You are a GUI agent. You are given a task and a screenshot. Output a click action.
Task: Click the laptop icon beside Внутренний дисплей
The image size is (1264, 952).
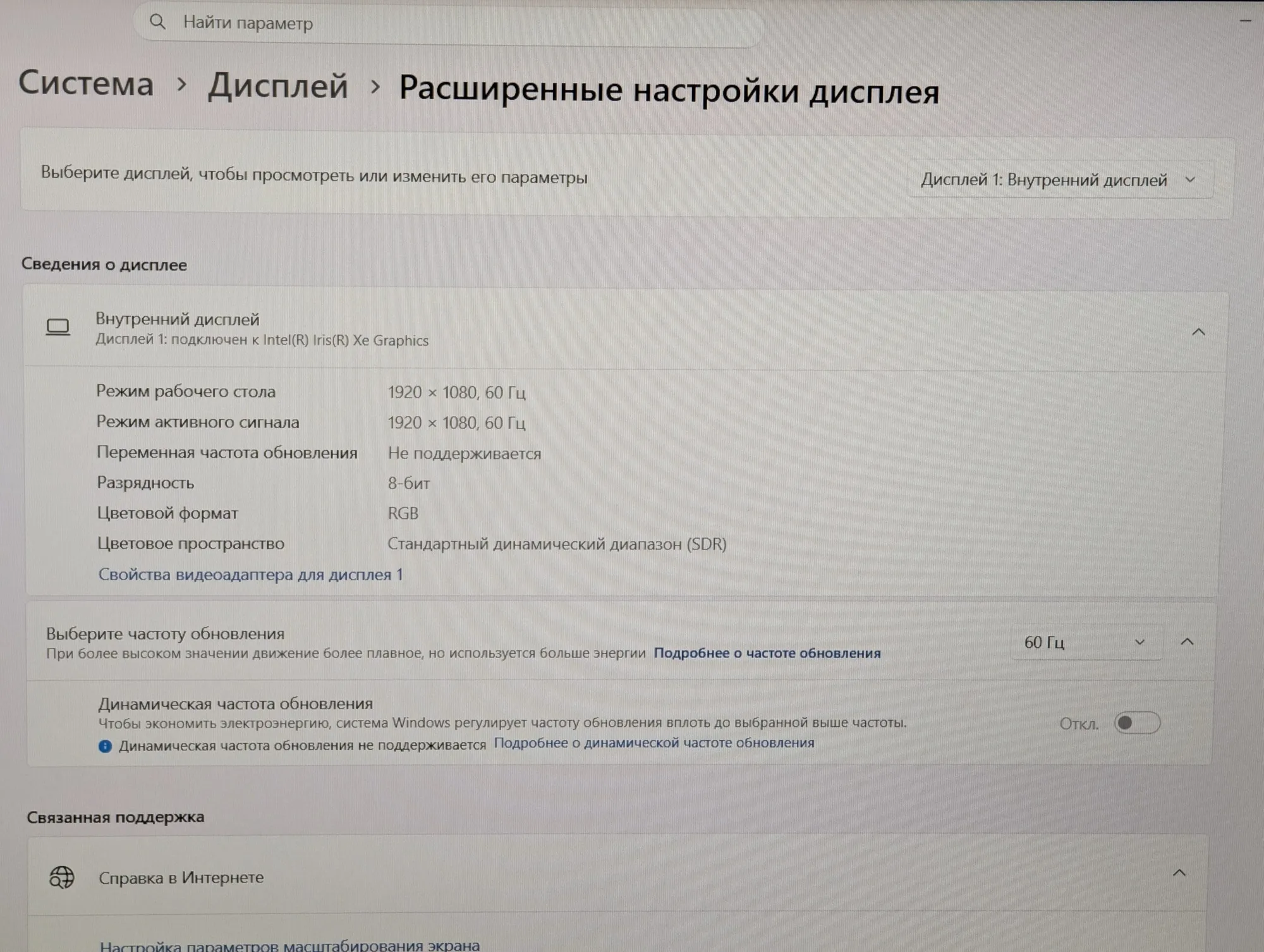[x=58, y=327]
